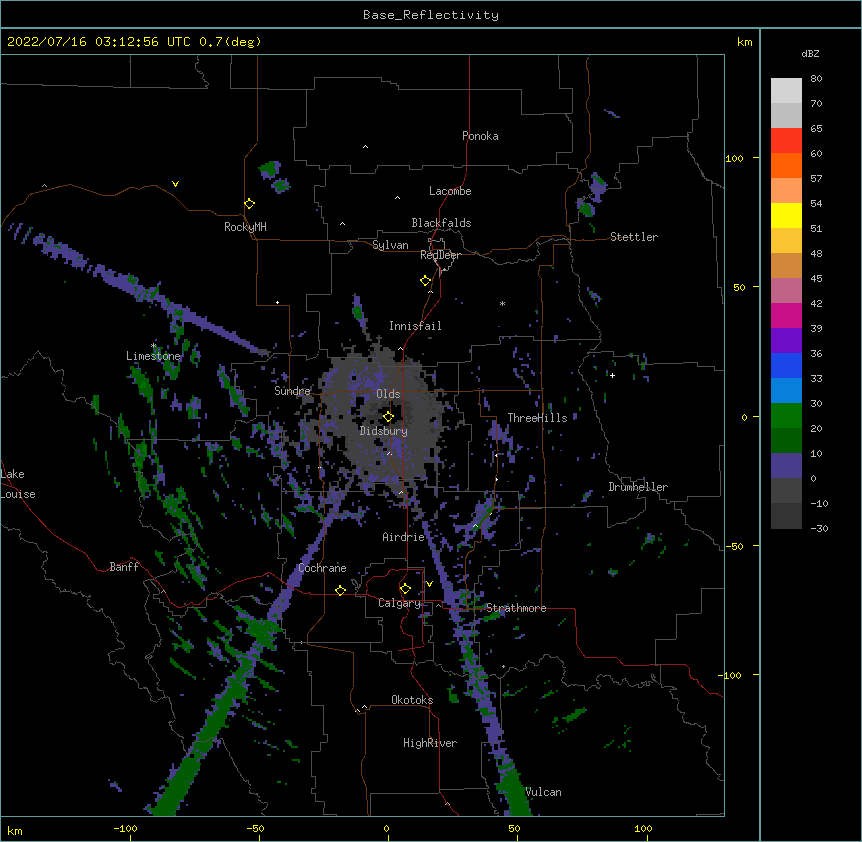The image size is (862, 842).
Task: Click the -30 value on the dBZ legend
Action: 819,529
